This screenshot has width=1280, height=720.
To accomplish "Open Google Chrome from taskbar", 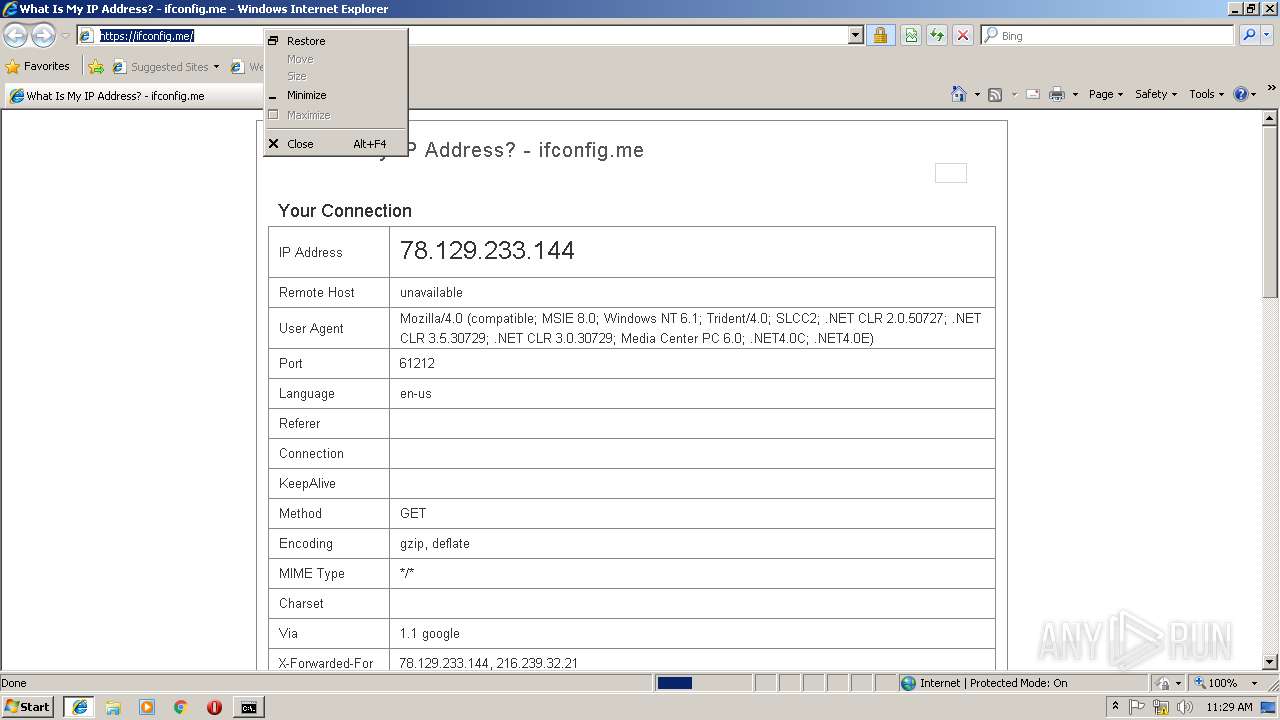I will pos(181,707).
